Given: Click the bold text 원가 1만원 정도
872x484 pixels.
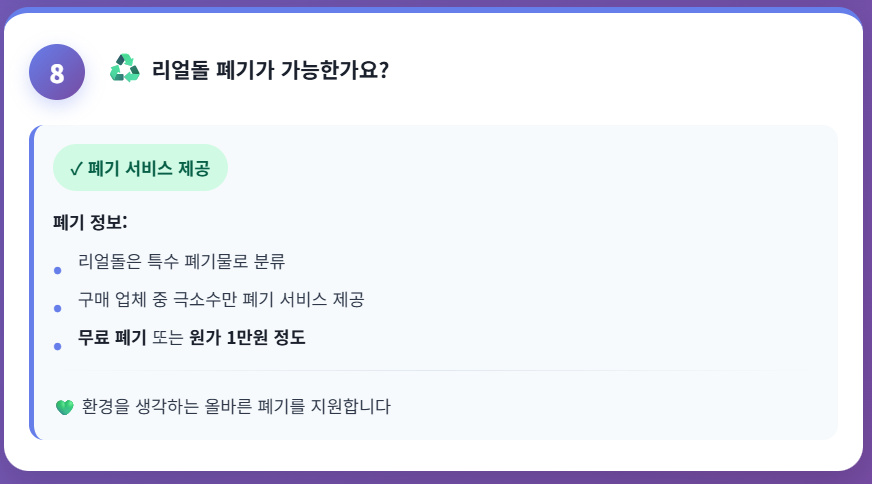Looking at the screenshot, I should 247,338.
